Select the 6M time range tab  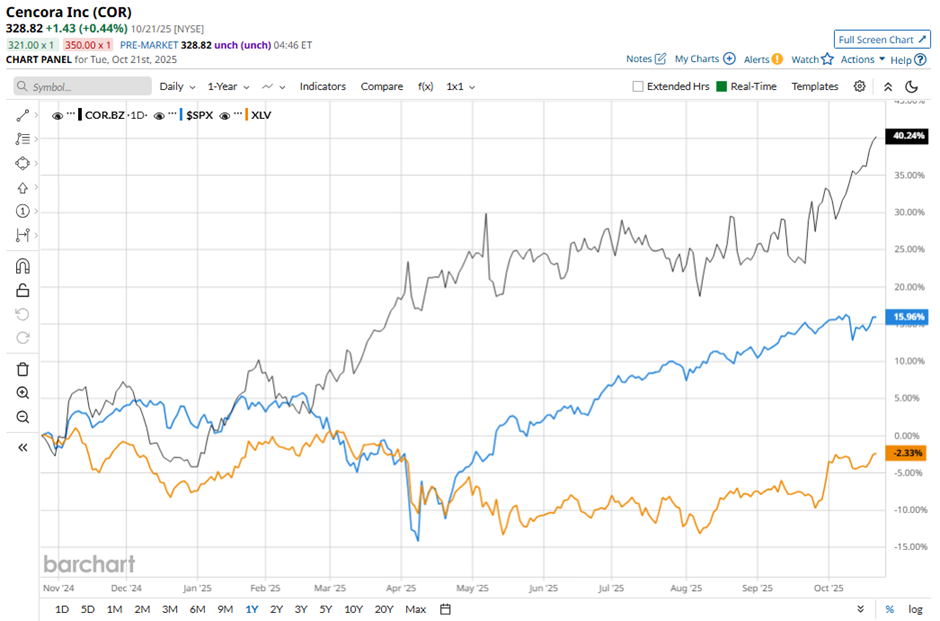197,609
